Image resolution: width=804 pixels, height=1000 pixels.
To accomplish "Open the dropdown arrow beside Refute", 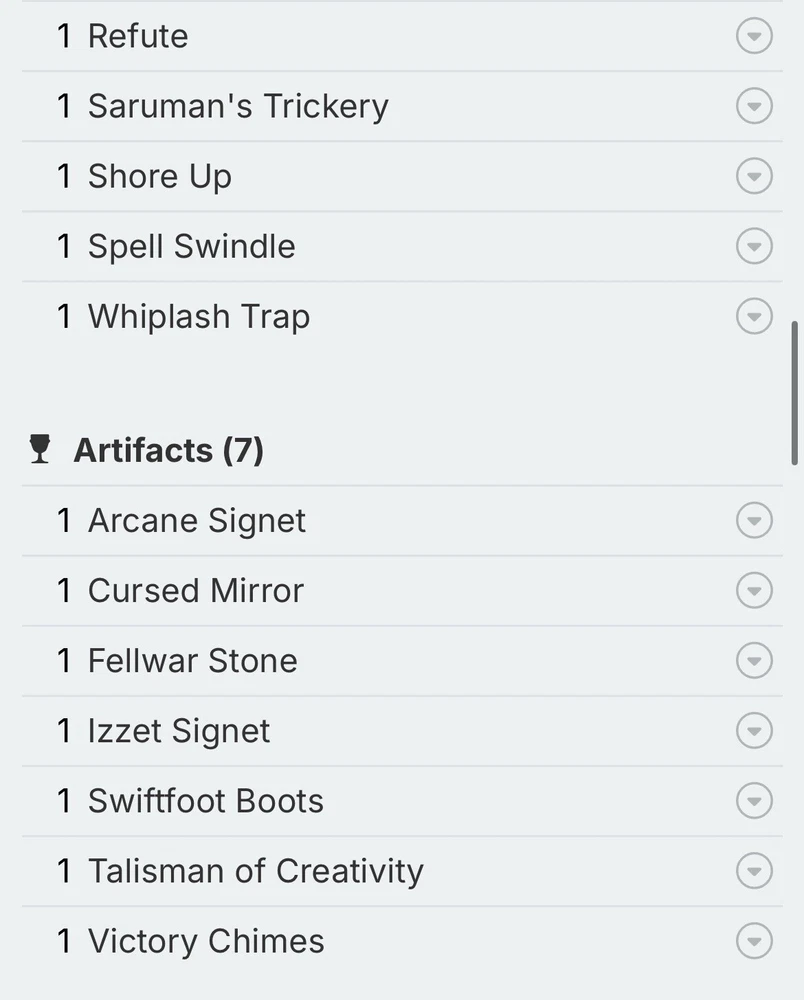I will [754, 37].
